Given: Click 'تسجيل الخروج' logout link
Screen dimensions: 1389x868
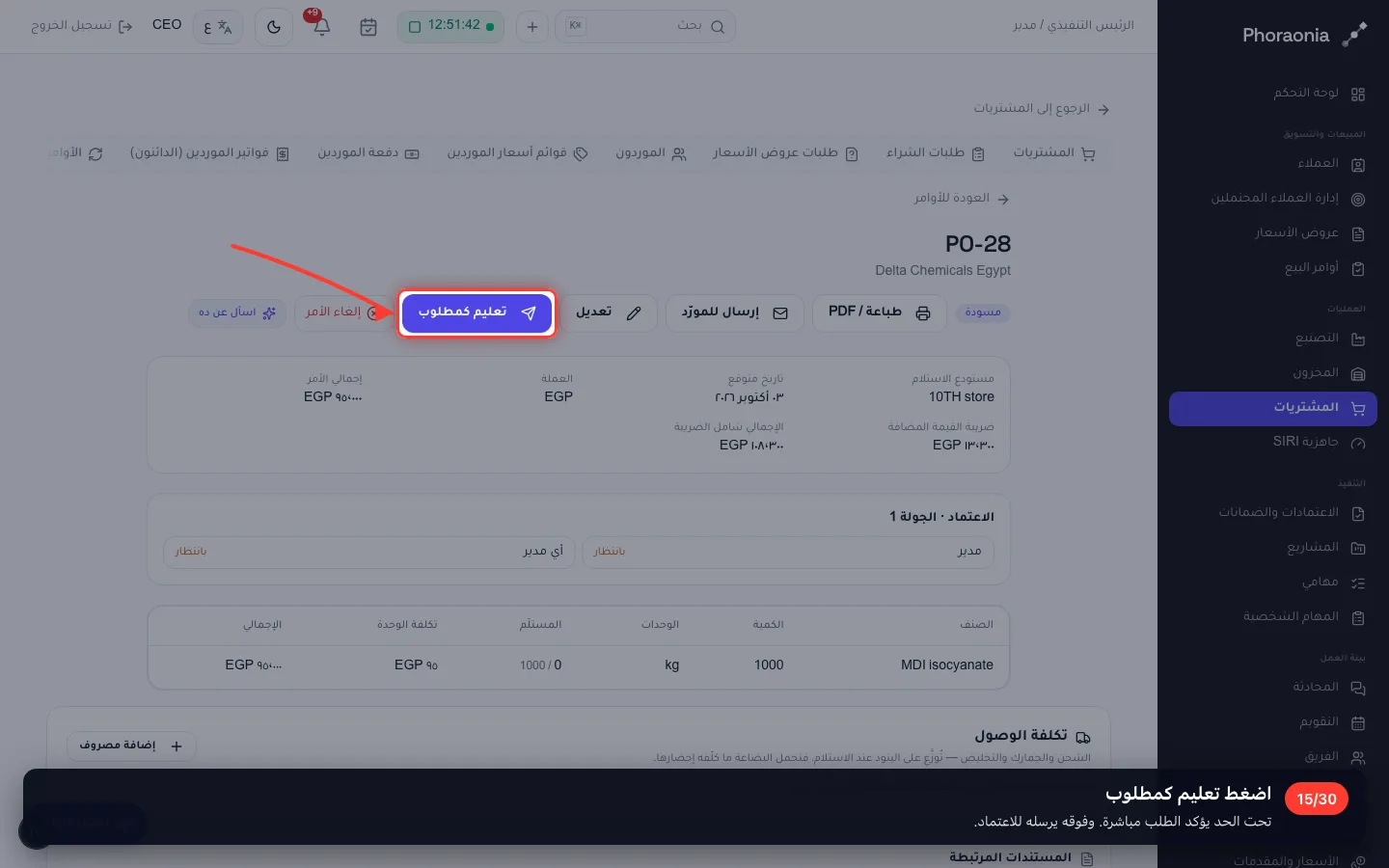Looking at the screenshot, I should pyautogui.click(x=82, y=26).
